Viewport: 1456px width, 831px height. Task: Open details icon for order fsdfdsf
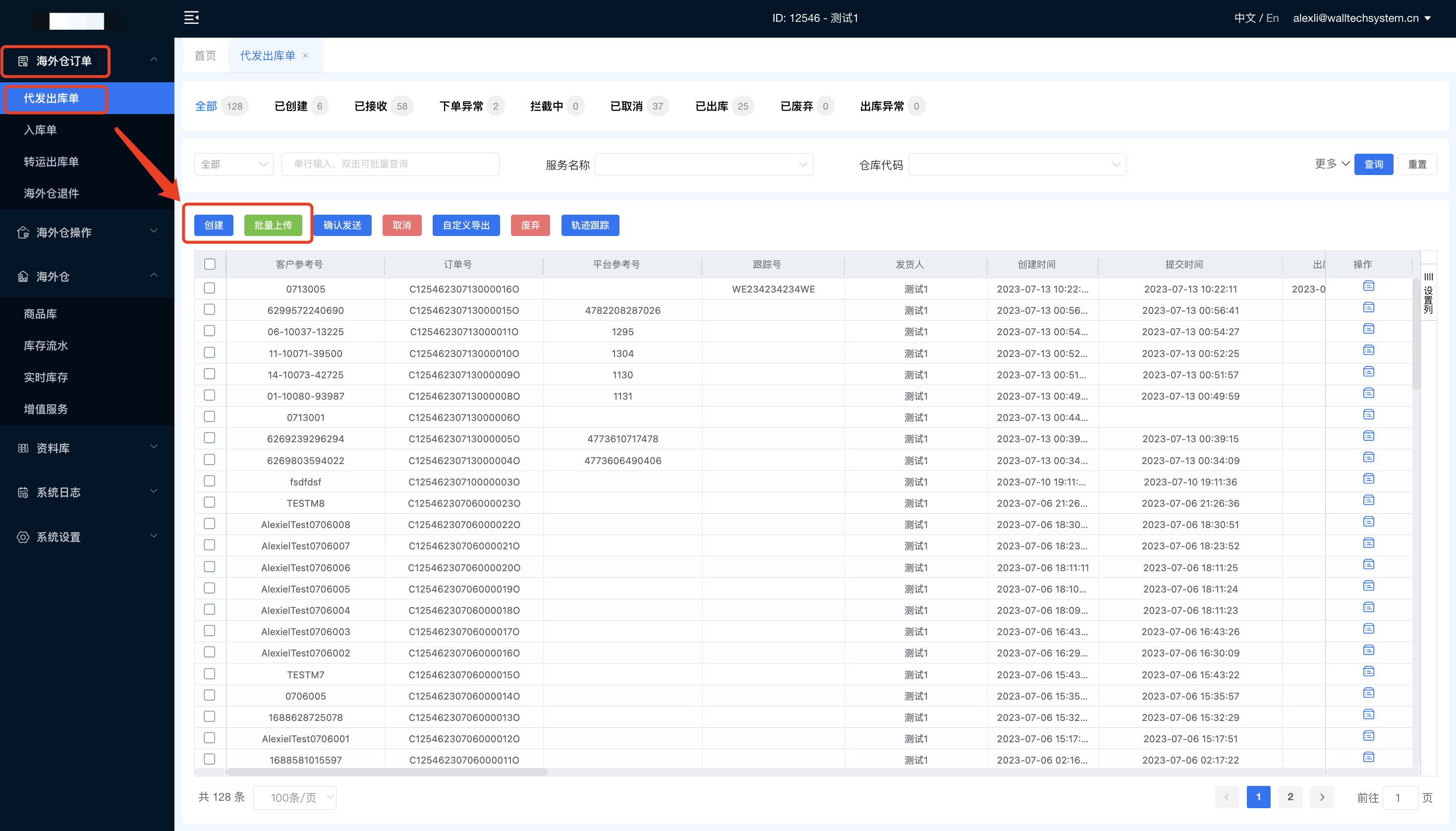1368,479
